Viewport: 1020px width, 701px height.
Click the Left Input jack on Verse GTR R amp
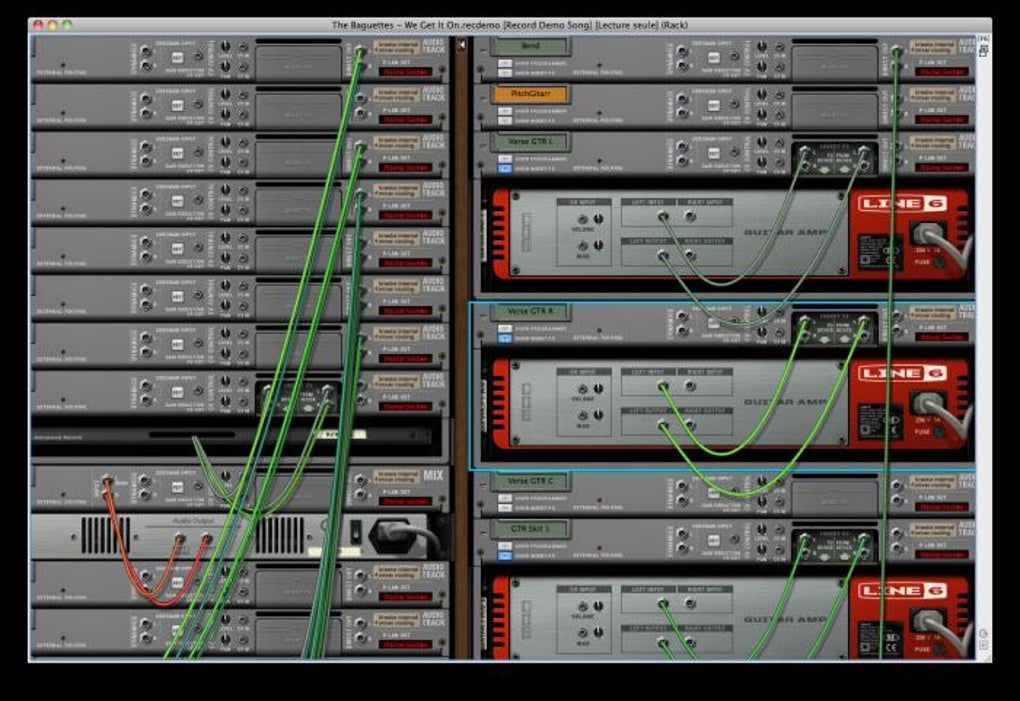(663, 387)
